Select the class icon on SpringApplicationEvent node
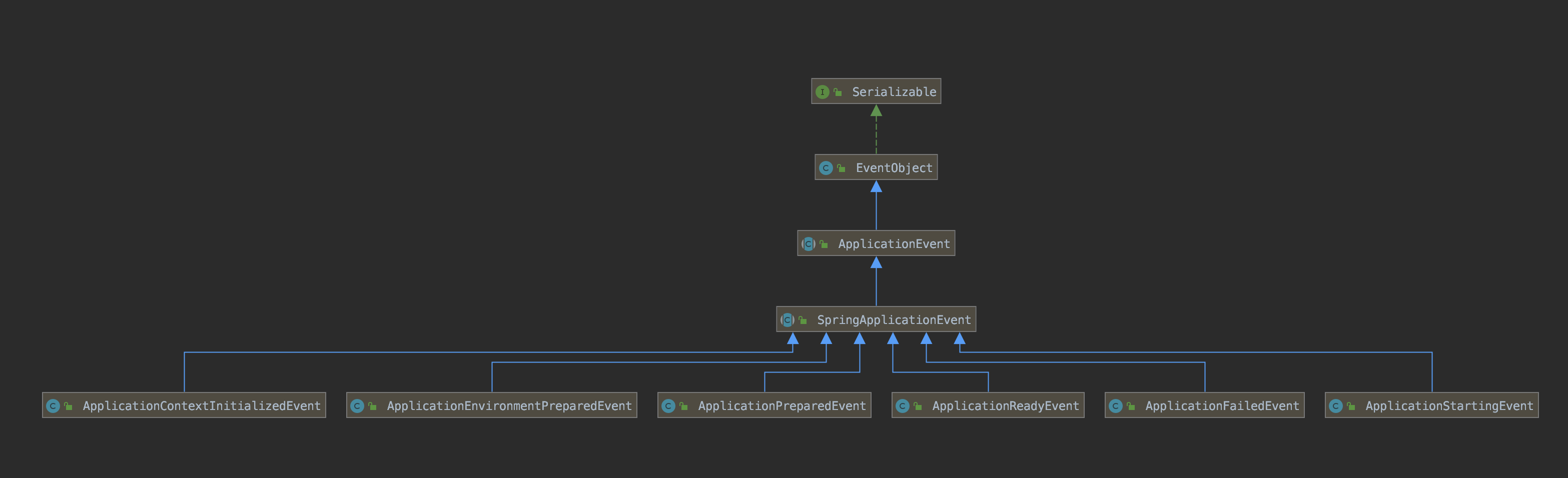 point(787,319)
